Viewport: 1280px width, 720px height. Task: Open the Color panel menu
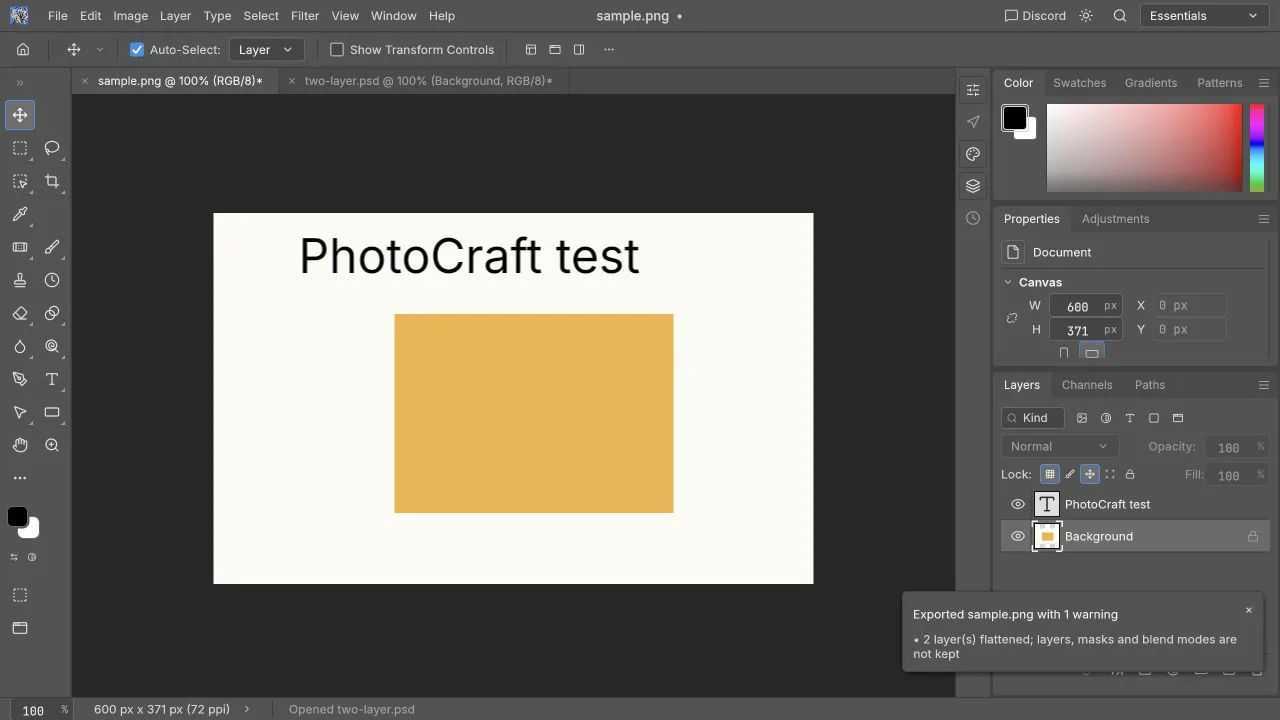tap(1264, 83)
